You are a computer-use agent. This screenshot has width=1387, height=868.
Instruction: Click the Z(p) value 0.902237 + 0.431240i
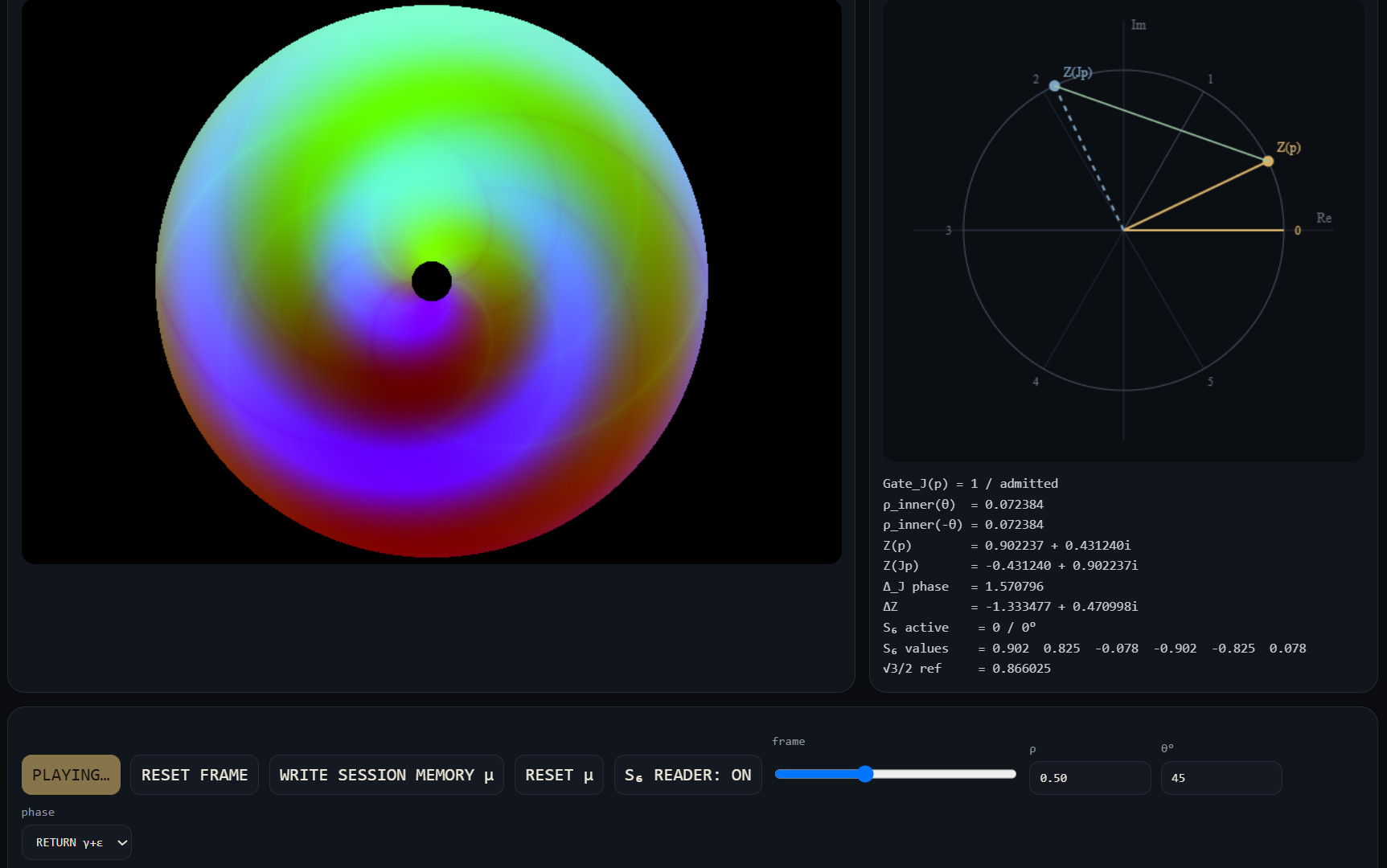[1058, 545]
